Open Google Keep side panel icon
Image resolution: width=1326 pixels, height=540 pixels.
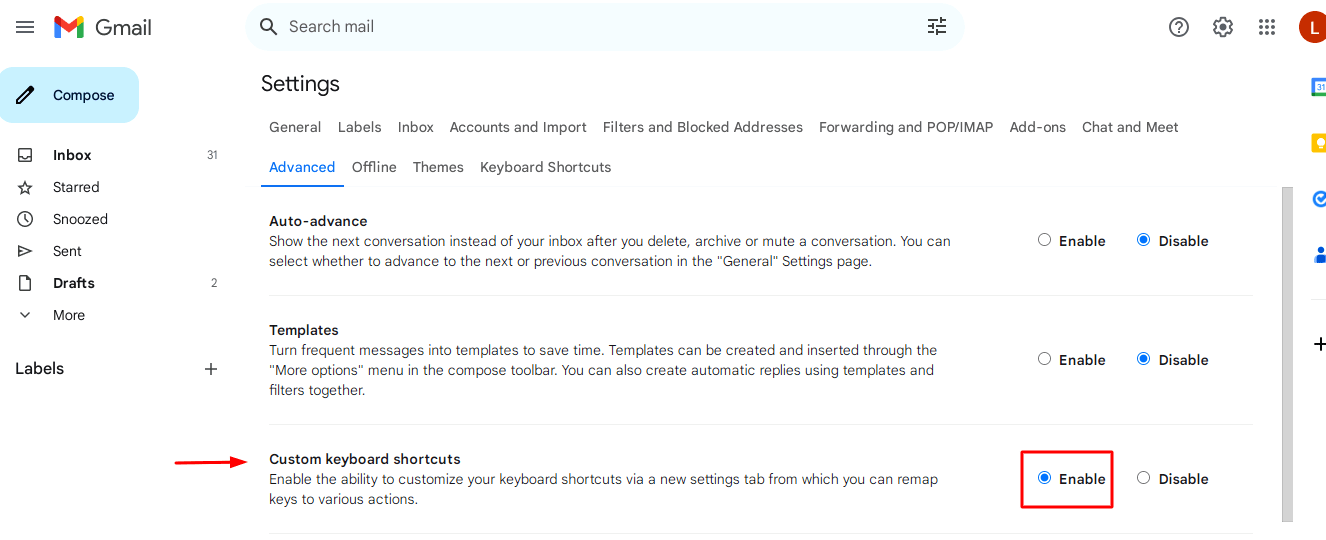coord(1318,143)
